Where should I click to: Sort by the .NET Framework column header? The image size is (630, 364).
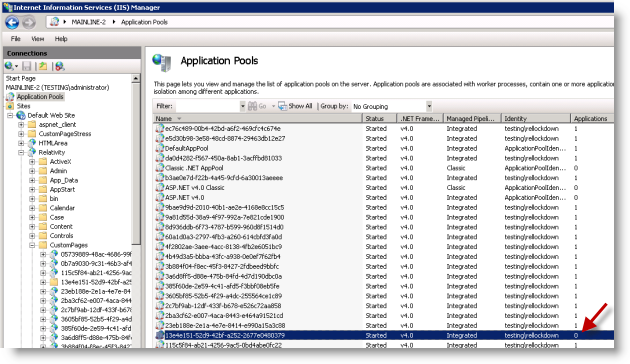point(420,119)
